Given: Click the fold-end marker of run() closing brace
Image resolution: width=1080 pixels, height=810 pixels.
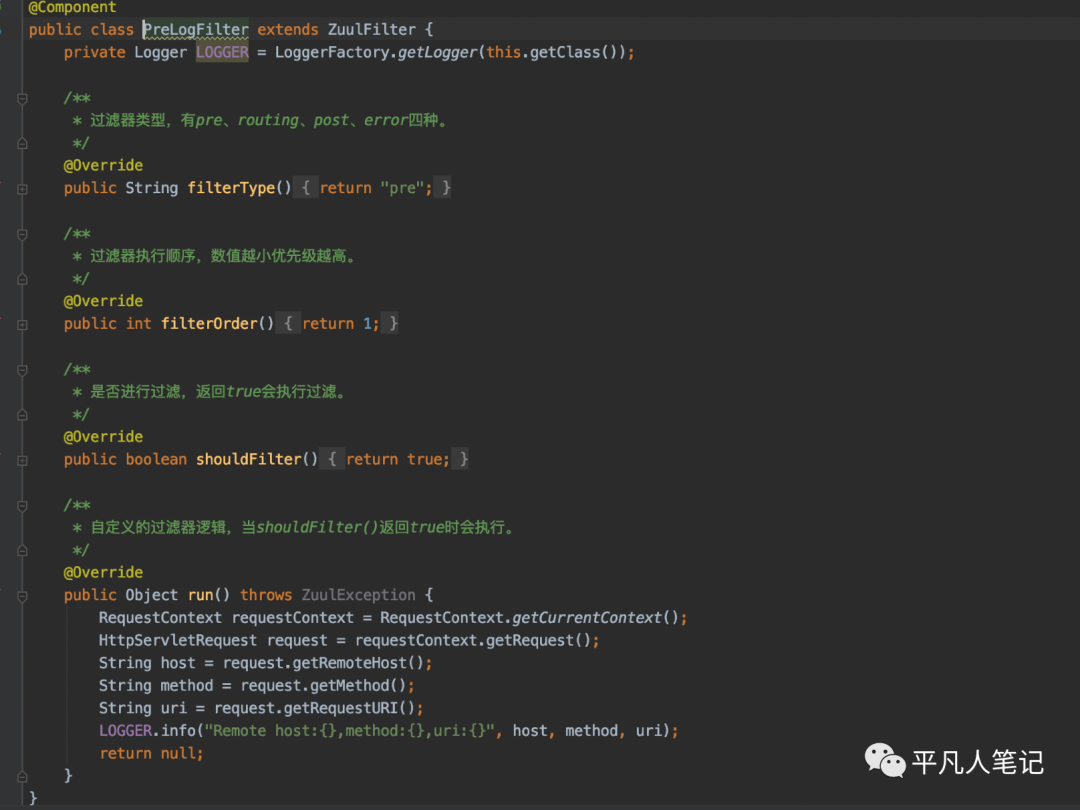Looking at the screenshot, I should click(22, 776).
